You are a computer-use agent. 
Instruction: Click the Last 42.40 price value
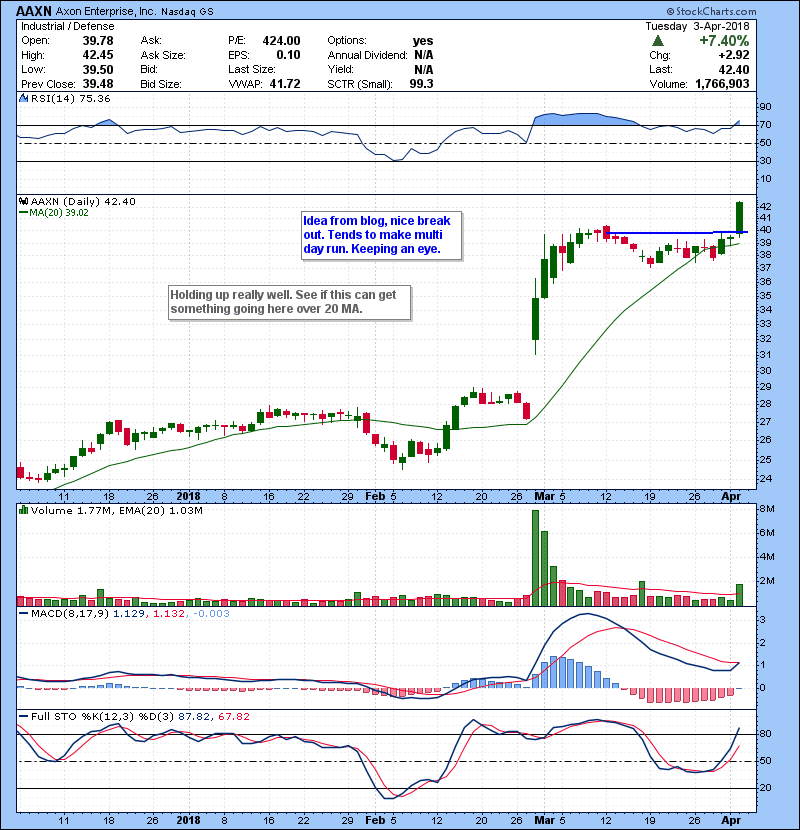(x=734, y=69)
